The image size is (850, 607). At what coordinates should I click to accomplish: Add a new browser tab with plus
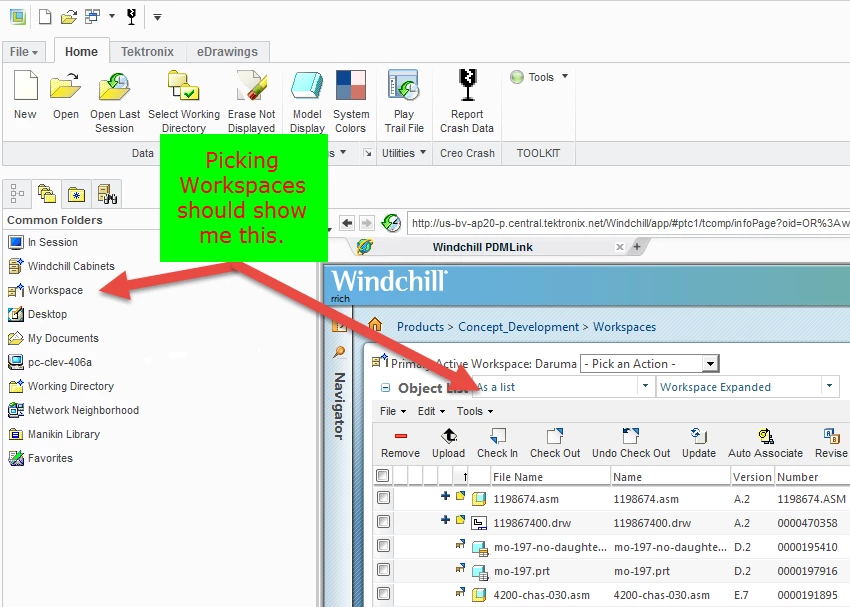[x=637, y=247]
